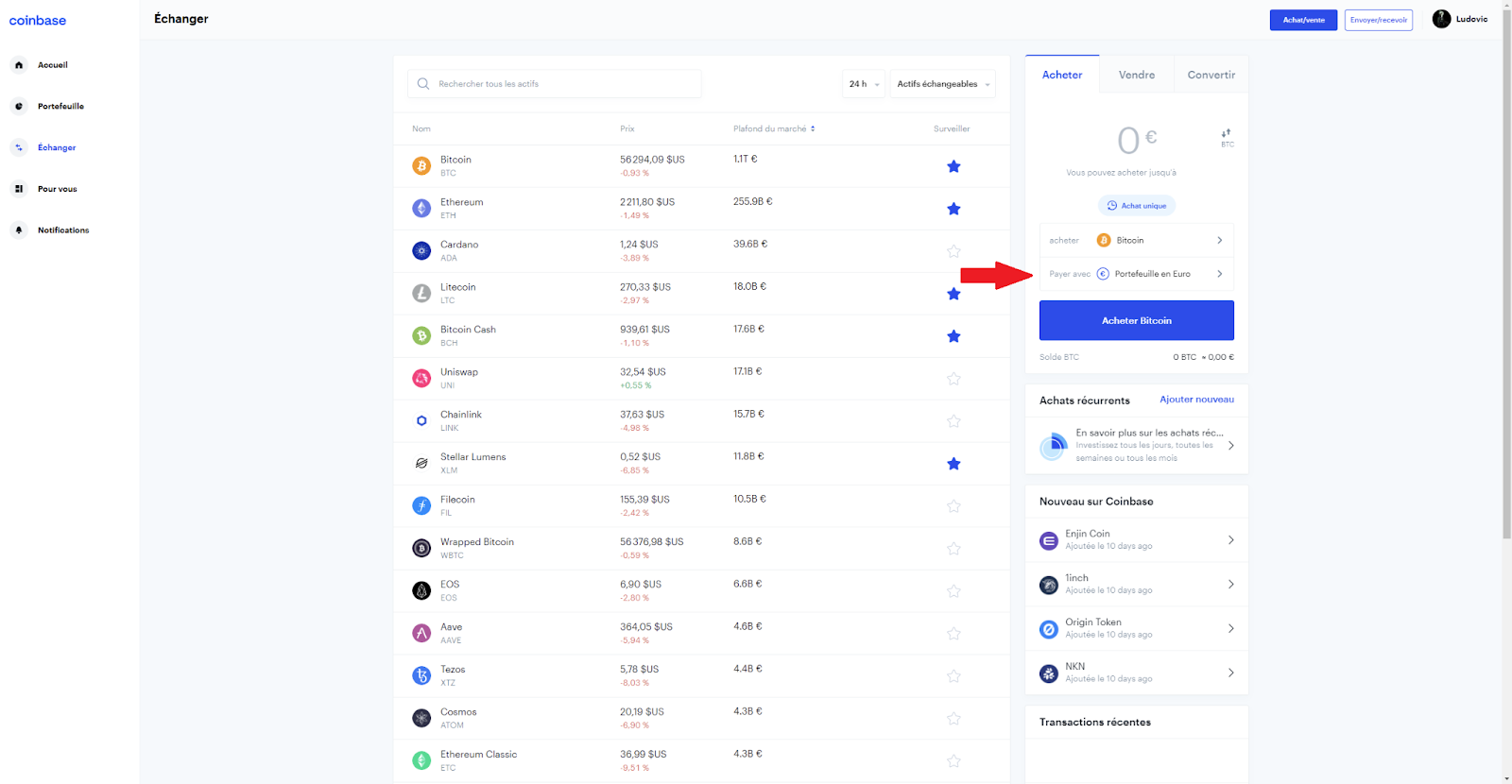
Task: Click the Ethereum coin icon
Action: click(421, 209)
